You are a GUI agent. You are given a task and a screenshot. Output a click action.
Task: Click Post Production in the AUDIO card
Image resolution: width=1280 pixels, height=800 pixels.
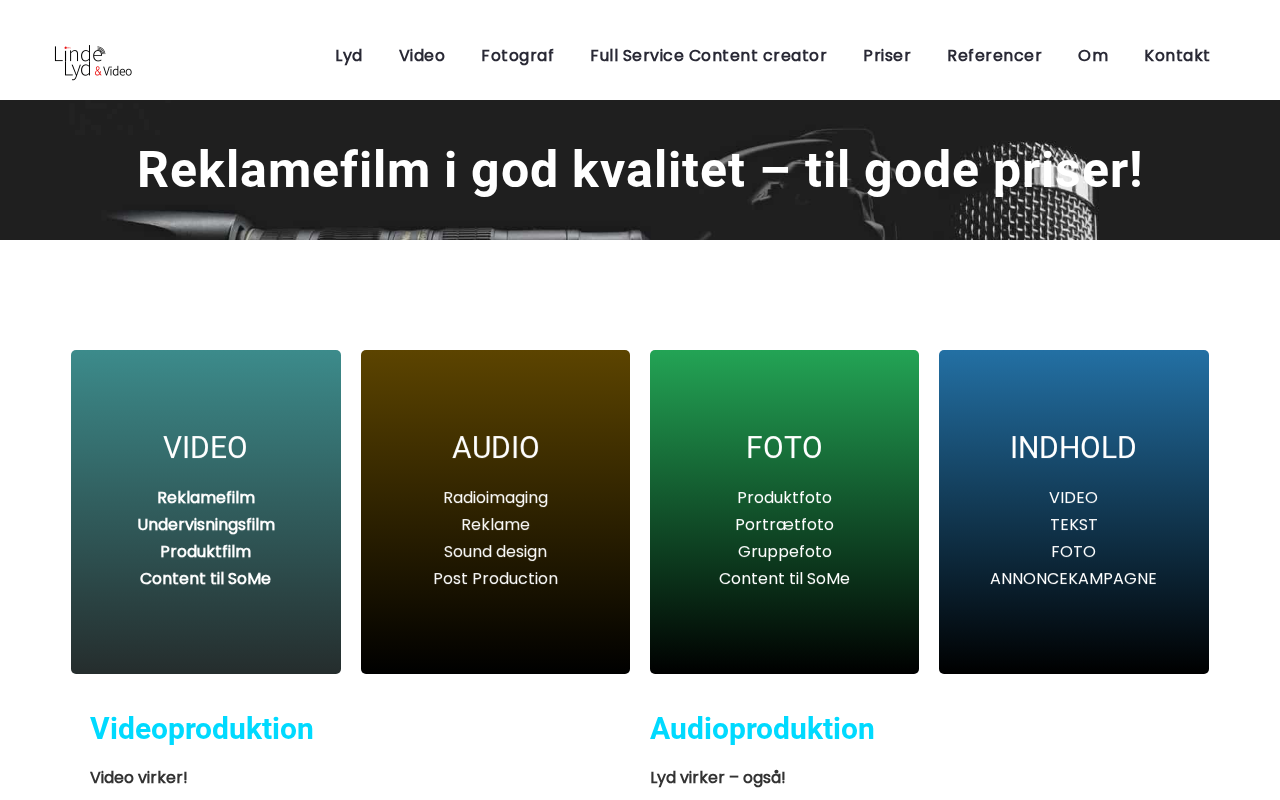pos(496,579)
